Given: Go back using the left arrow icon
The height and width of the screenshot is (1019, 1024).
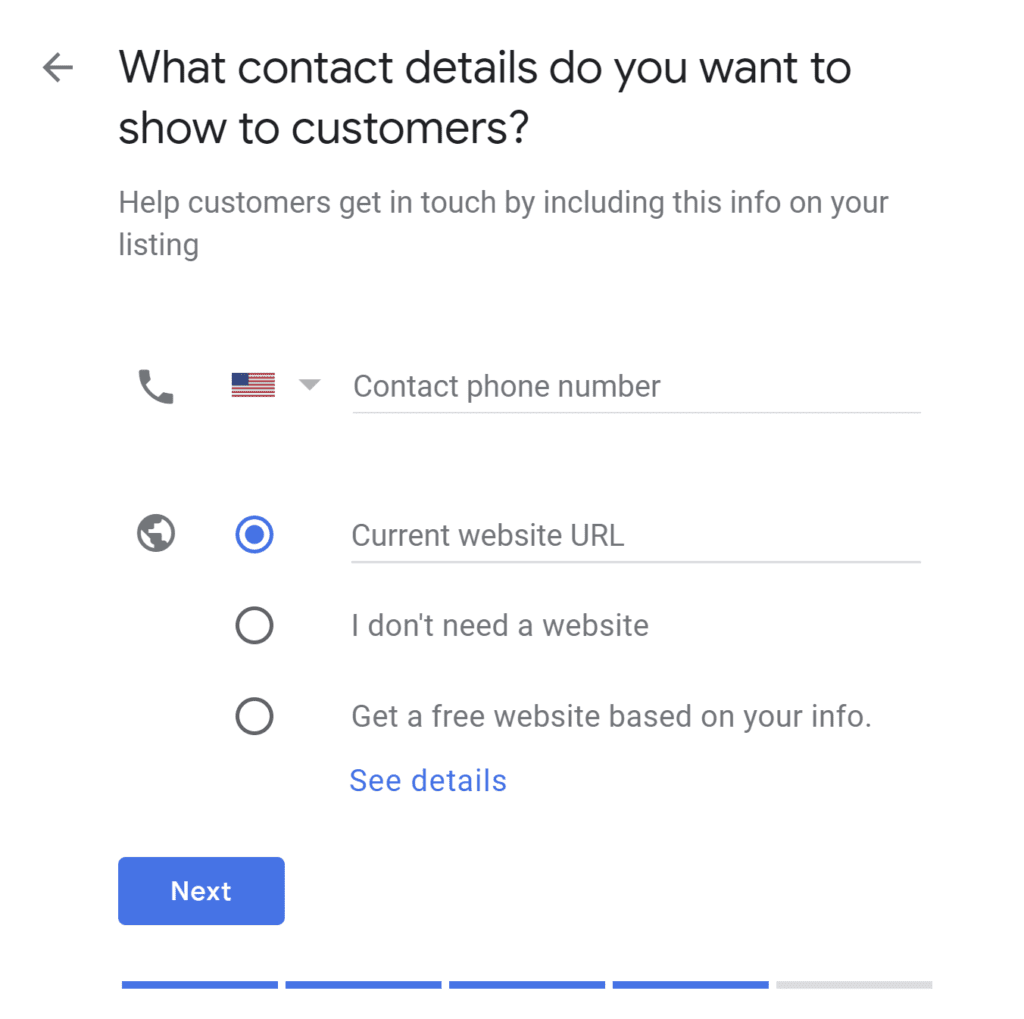Looking at the screenshot, I should [x=57, y=67].
